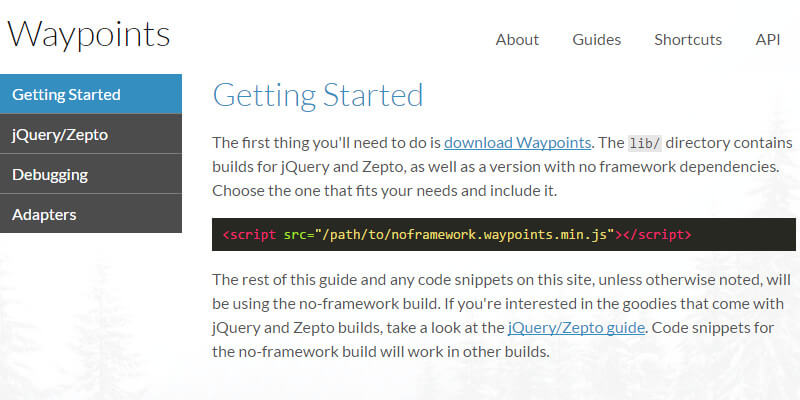The width and height of the screenshot is (800, 400).
Task: Follow the download Waypoints link
Action: pyautogui.click(x=519, y=142)
